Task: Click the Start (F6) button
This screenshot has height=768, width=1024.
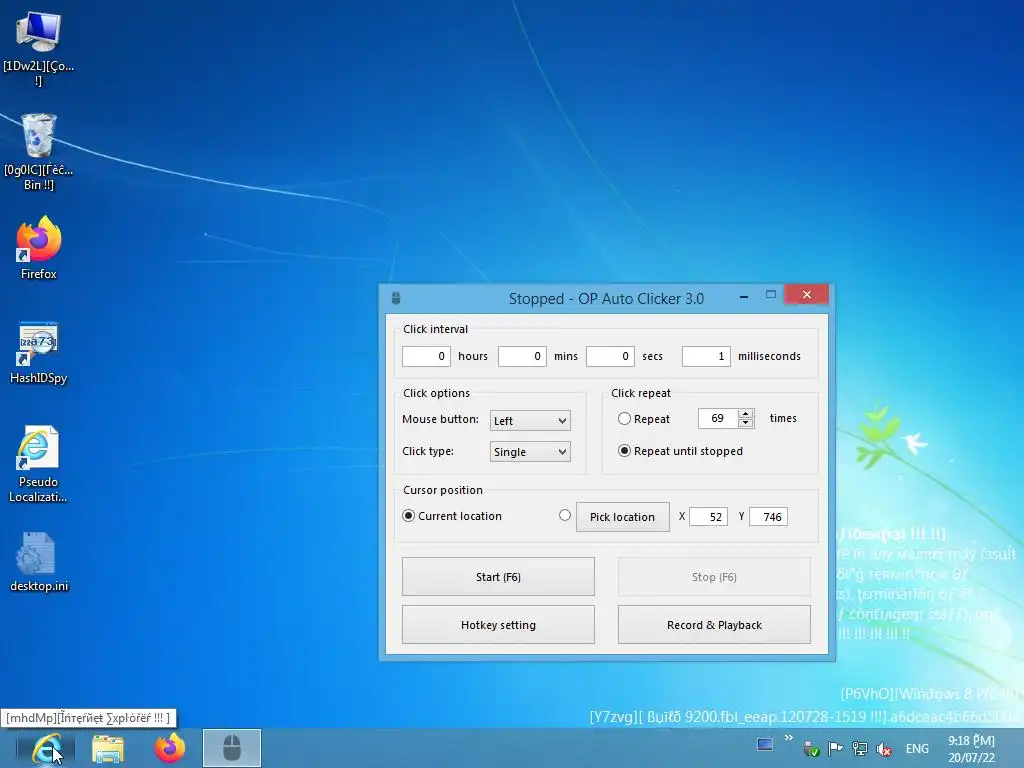Action: (x=498, y=577)
